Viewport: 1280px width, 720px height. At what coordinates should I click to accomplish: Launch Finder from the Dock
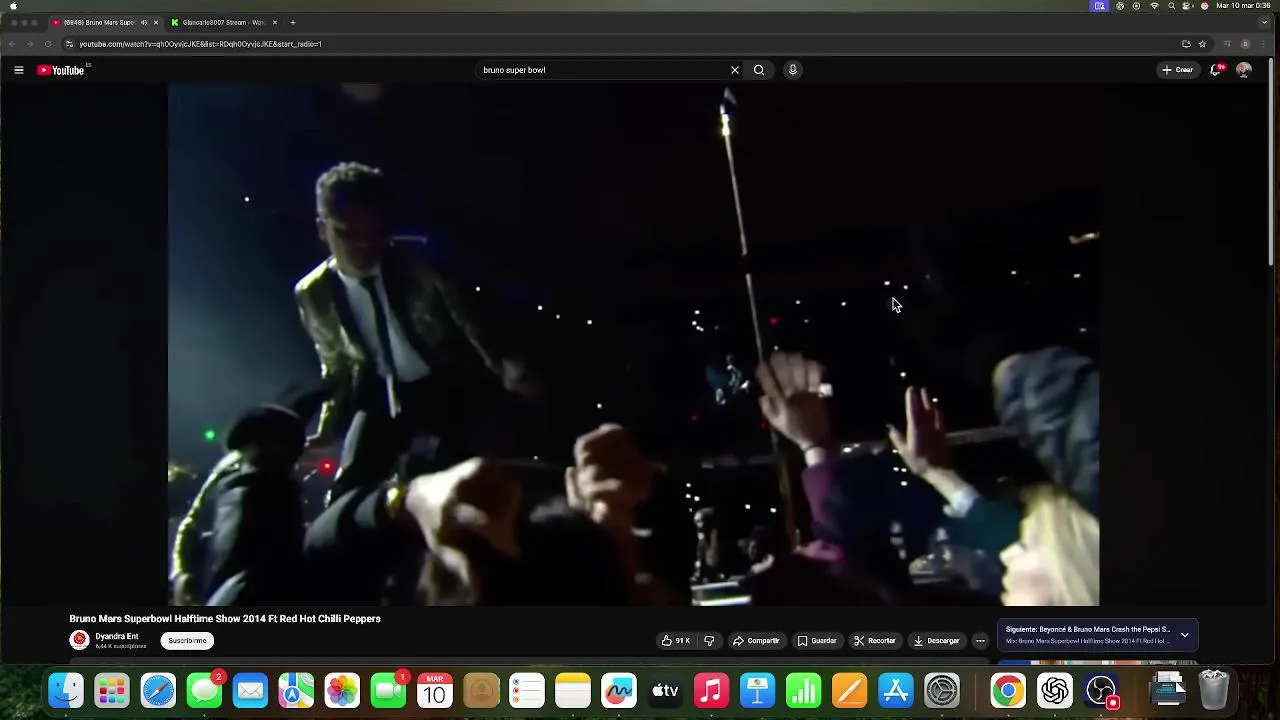[66, 690]
